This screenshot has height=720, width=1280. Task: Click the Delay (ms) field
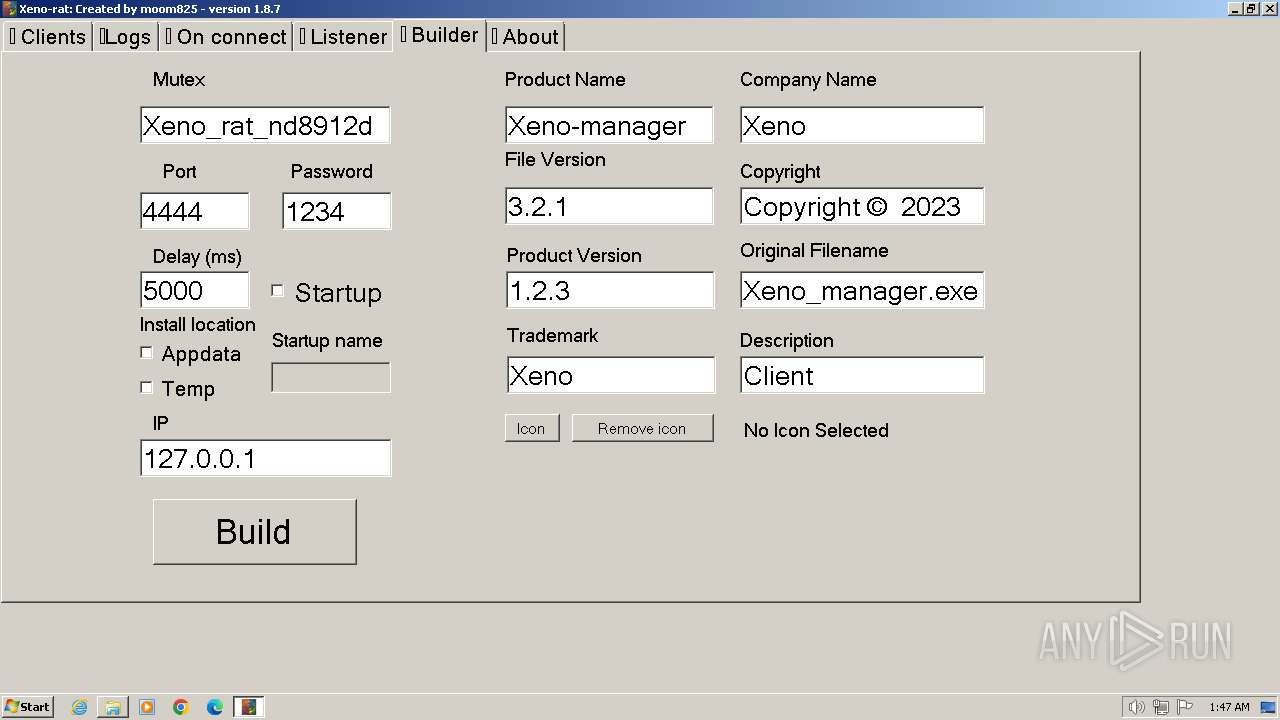coord(194,290)
